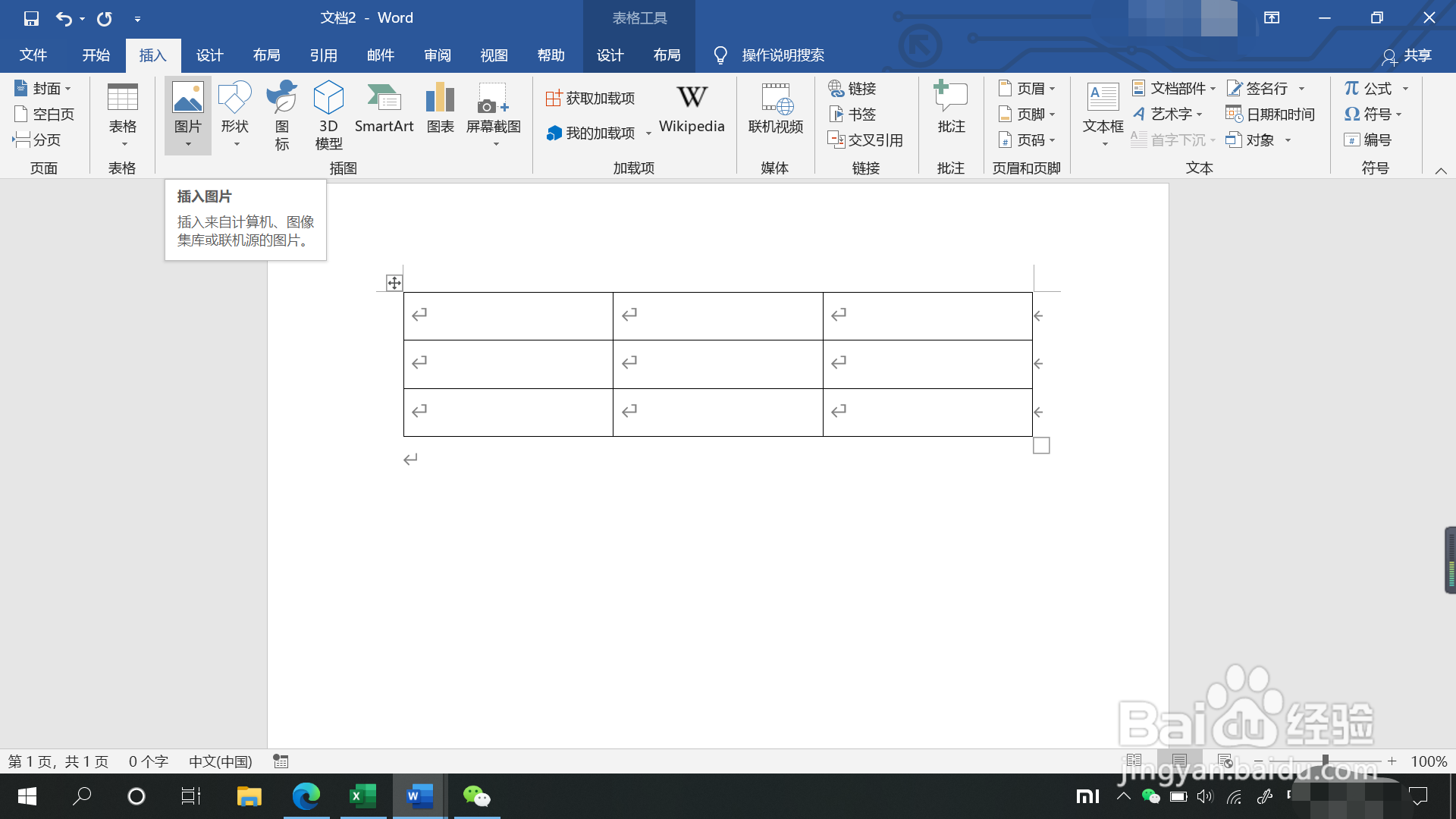The image size is (1456, 819).
Task: Collapse the ribbon with the chevron
Action: click(1440, 170)
